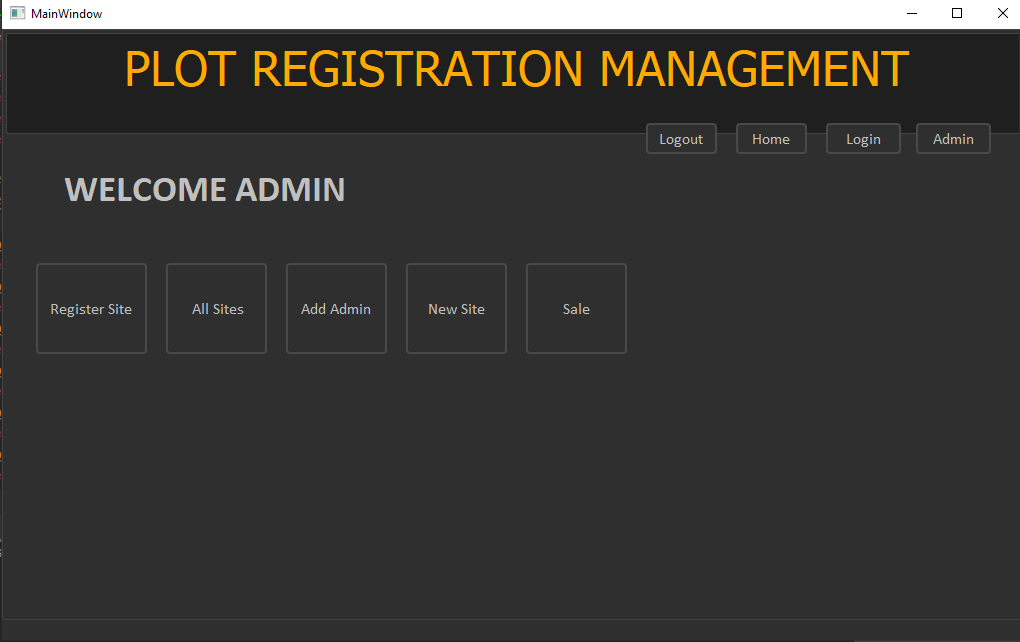Click the dark footer strip at bottom

[510, 632]
